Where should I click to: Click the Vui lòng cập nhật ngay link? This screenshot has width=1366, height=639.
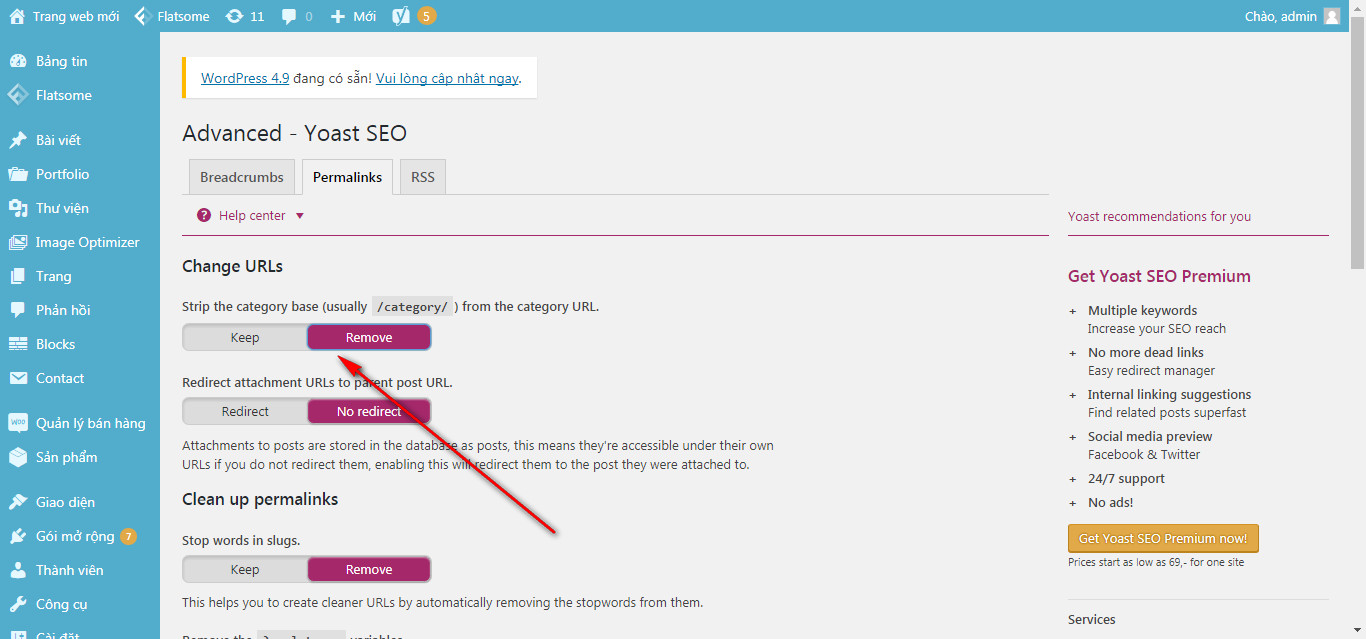(447, 78)
